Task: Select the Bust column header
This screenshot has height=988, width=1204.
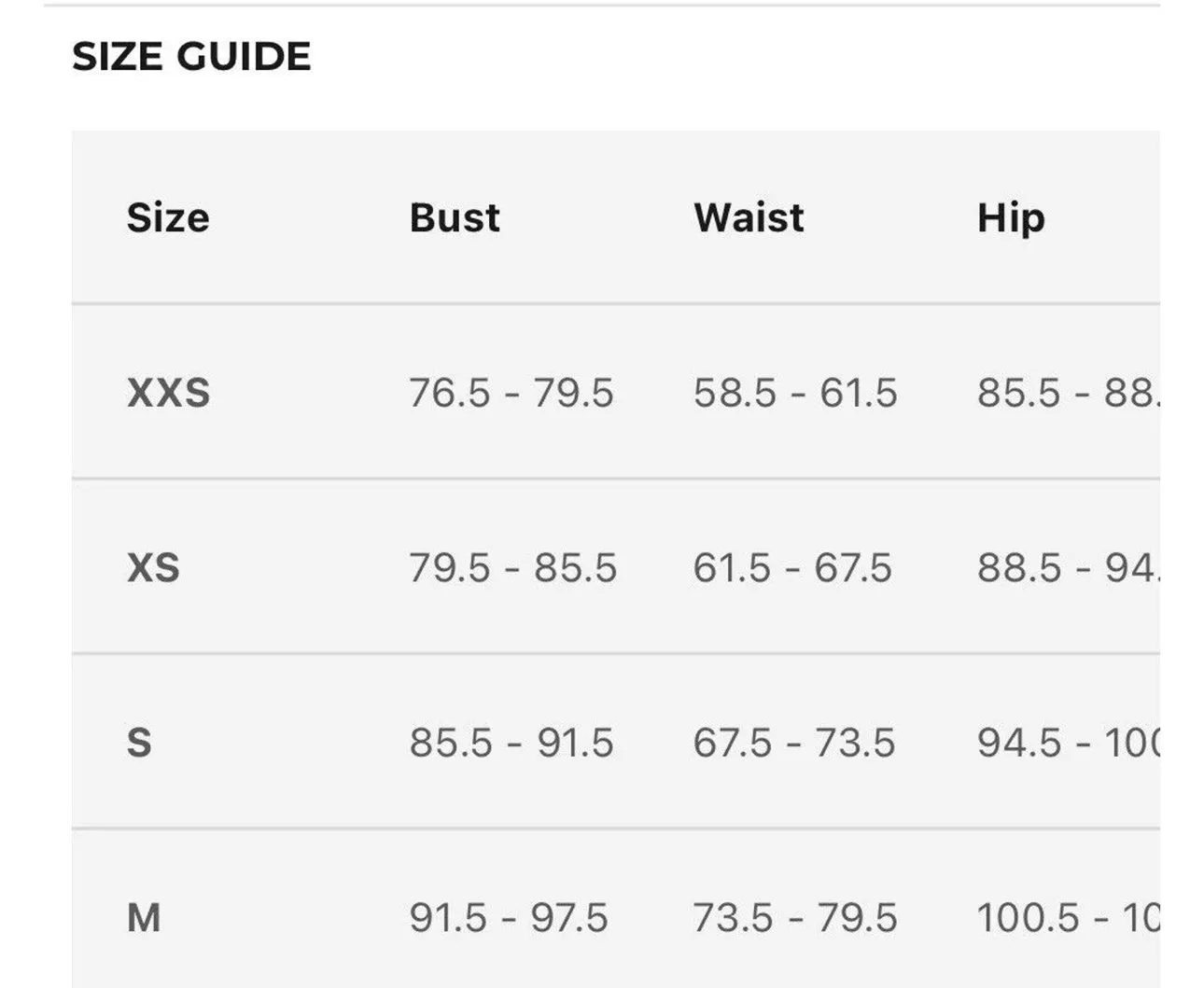Action: 455,218
